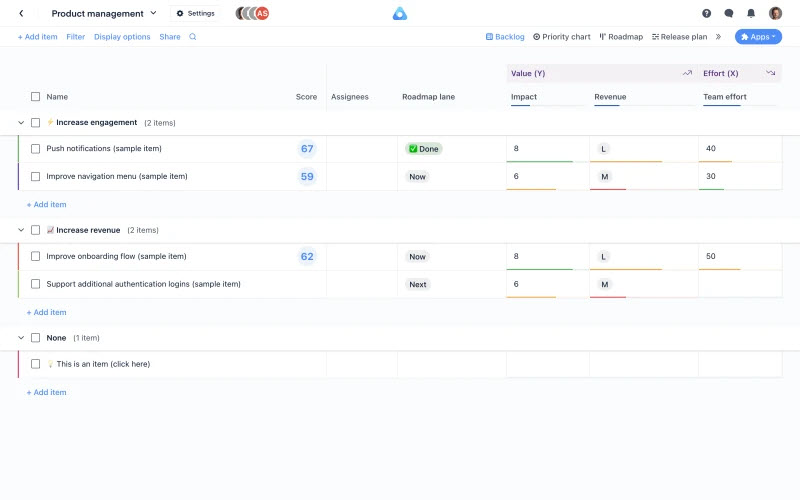Open the help question mark icon
800x500 pixels.
pos(706,13)
